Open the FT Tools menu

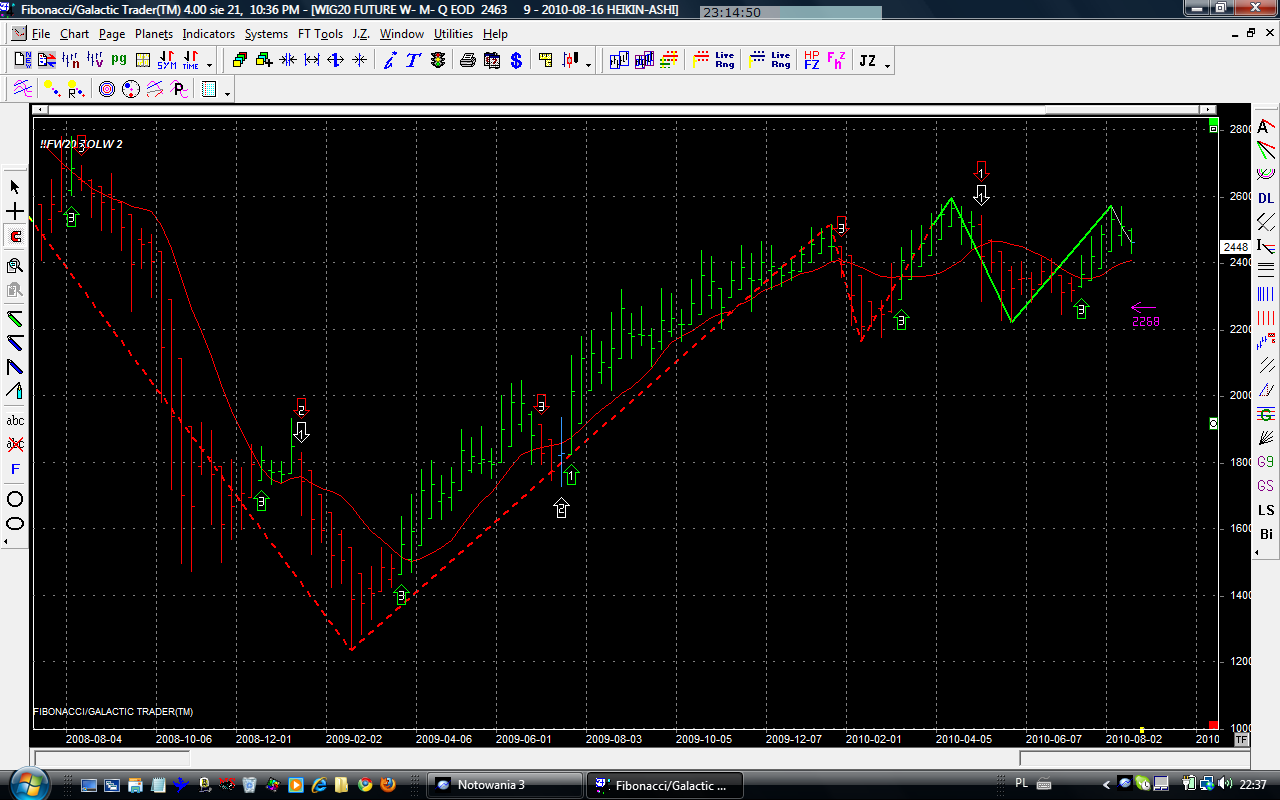point(320,34)
